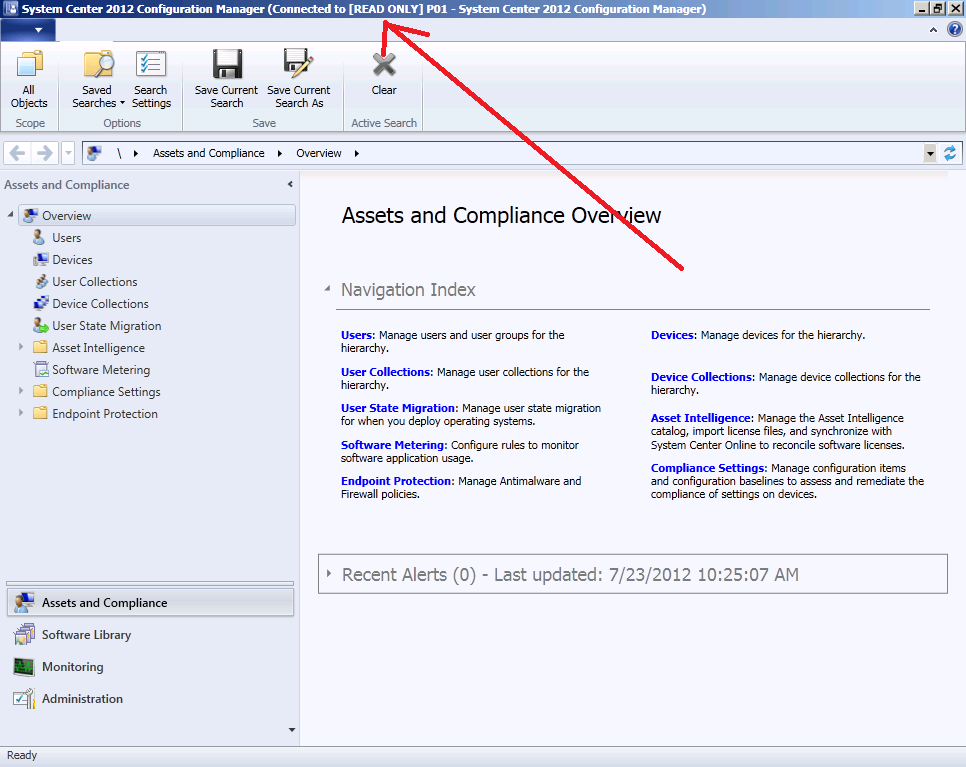
Task: Click the root node icon in address bar
Action: pyautogui.click(x=94, y=153)
